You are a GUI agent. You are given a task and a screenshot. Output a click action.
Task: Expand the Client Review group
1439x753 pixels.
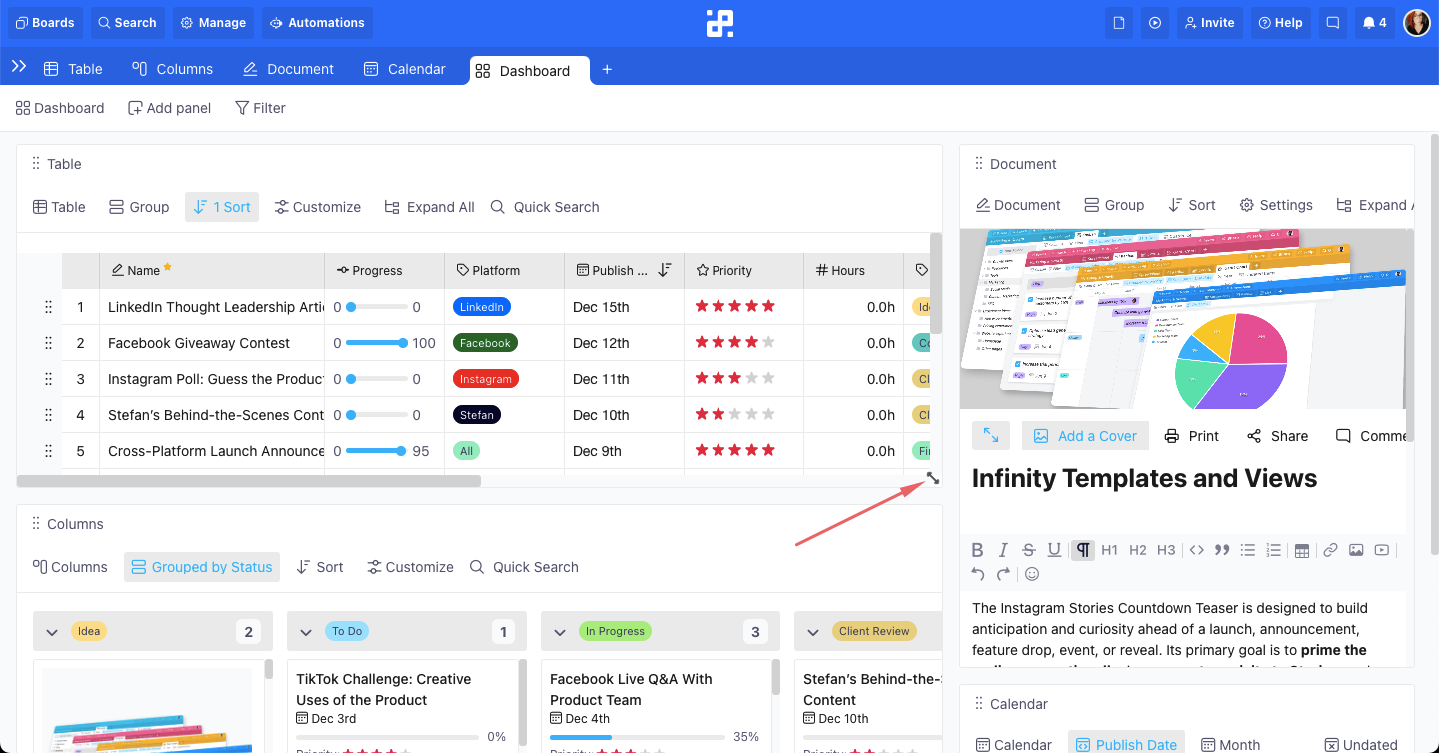(813, 631)
